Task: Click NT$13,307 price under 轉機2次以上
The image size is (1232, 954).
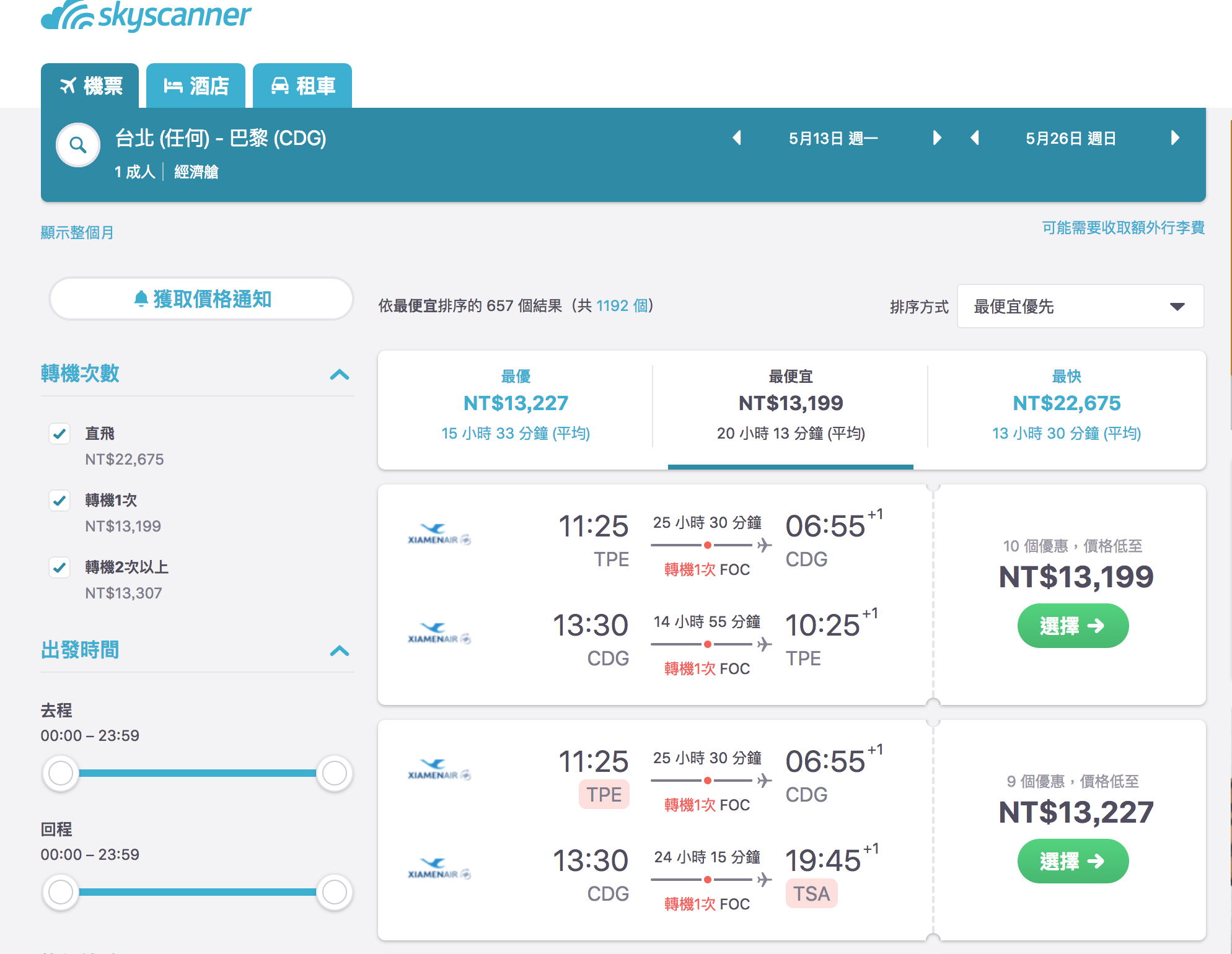Action: click(124, 593)
